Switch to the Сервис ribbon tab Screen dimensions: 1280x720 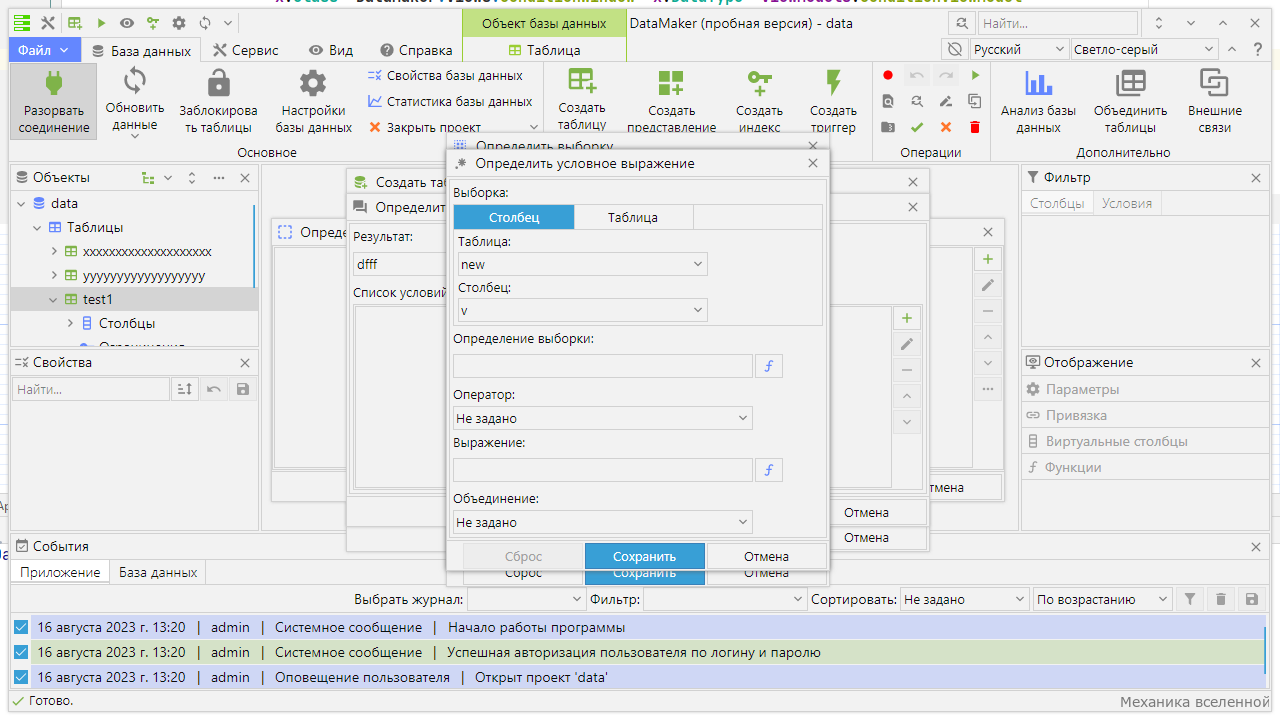(x=246, y=49)
